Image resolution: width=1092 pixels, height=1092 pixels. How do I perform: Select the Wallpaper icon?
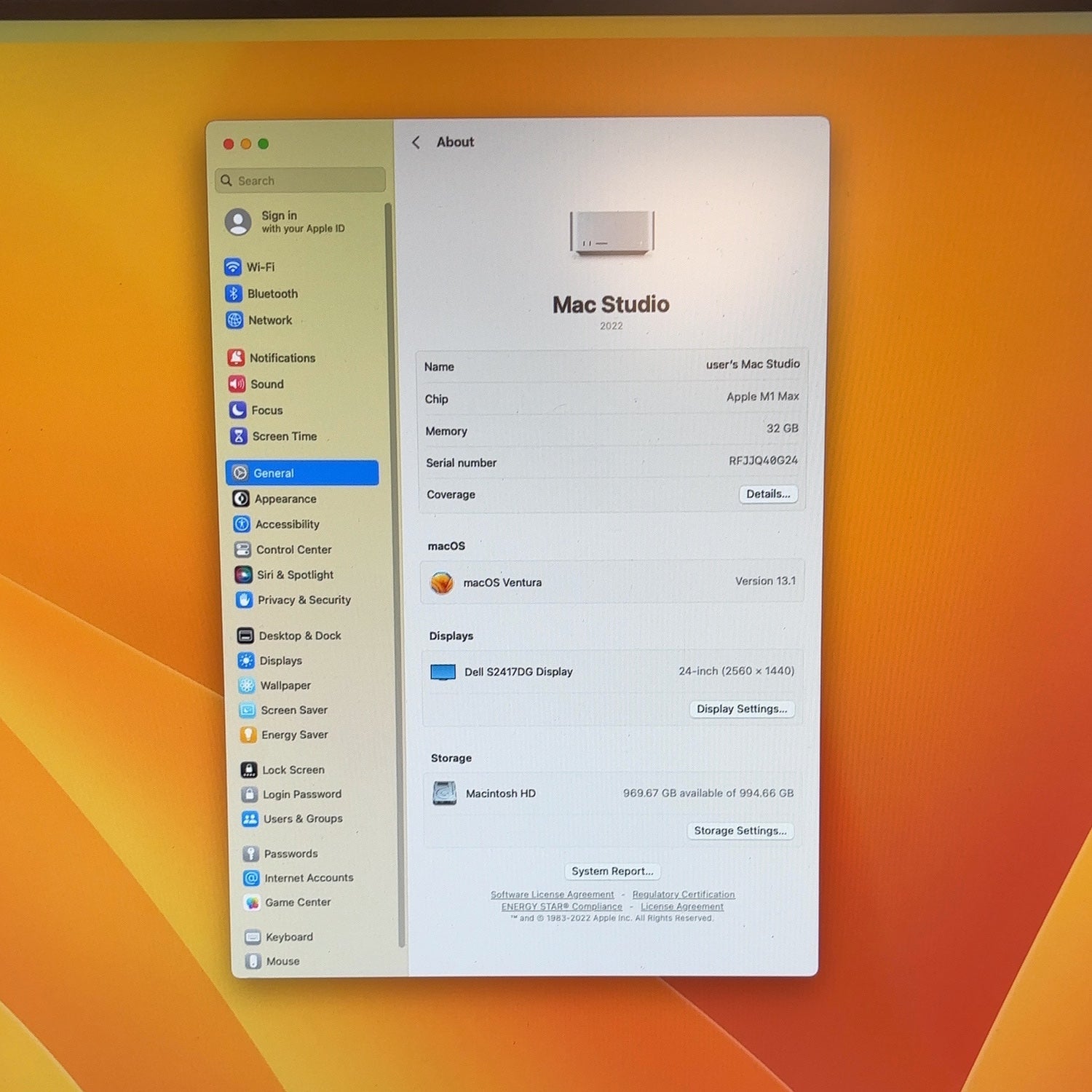[x=247, y=685]
